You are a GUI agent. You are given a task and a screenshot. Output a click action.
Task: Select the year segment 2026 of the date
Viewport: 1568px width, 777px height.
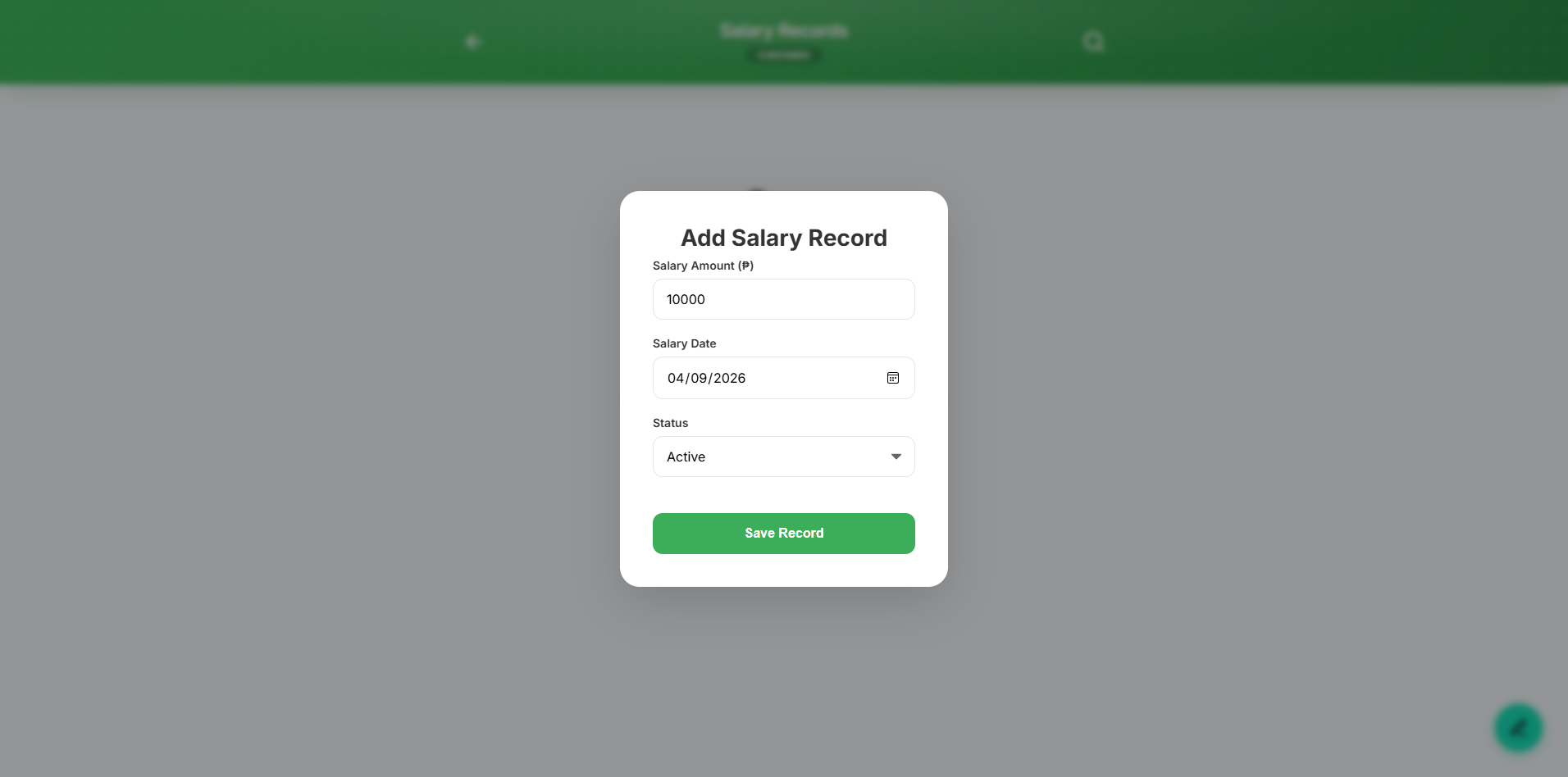pos(729,378)
